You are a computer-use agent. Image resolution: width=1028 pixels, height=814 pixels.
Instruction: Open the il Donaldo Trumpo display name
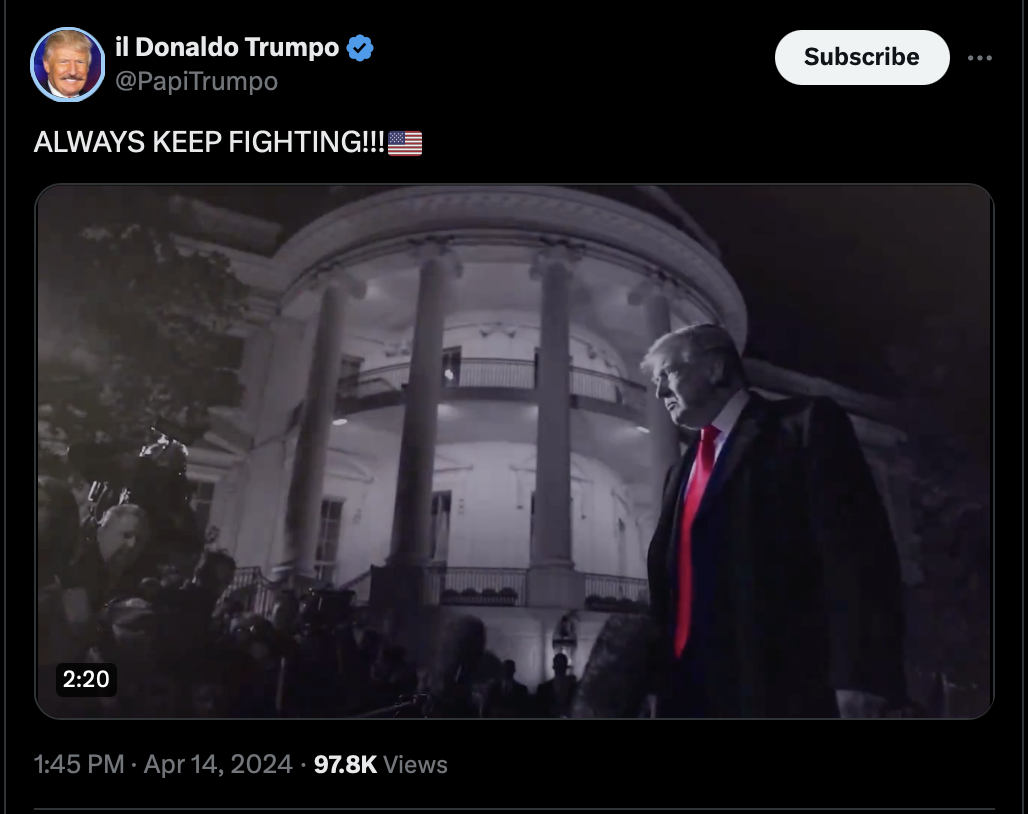tap(227, 47)
